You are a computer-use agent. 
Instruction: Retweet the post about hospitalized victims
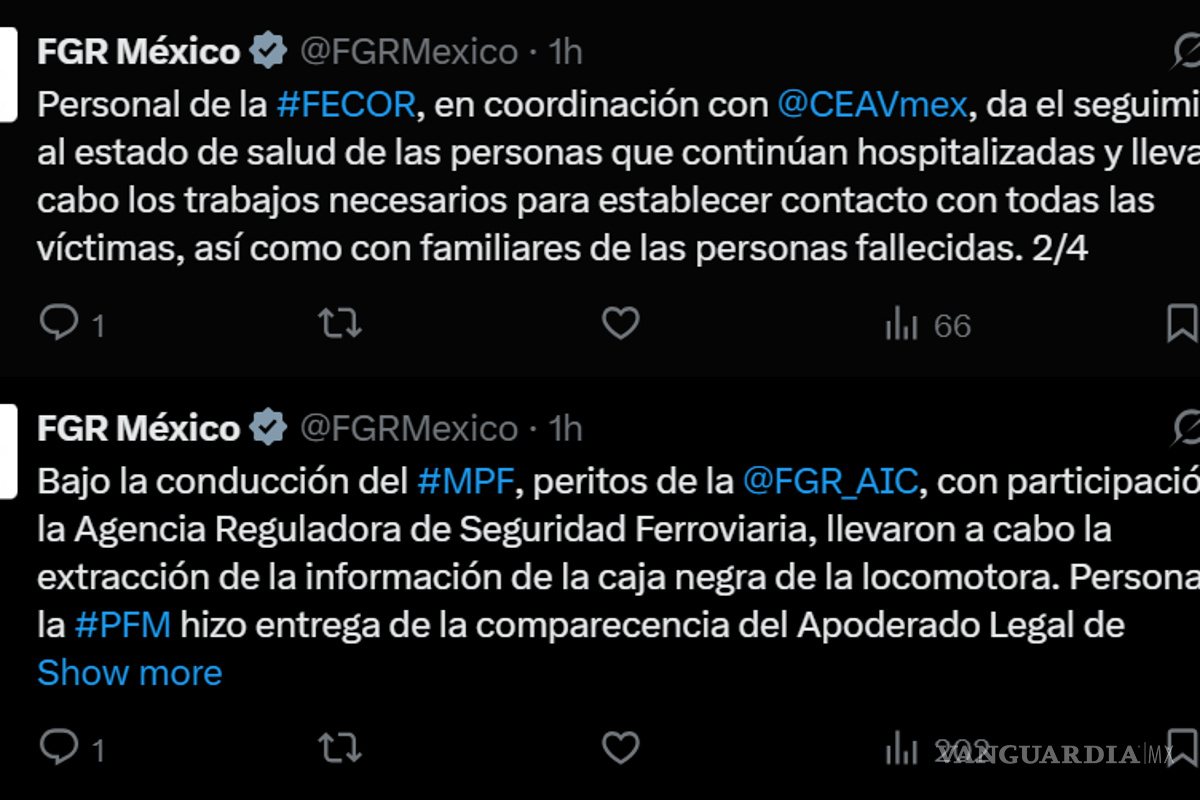click(x=339, y=323)
